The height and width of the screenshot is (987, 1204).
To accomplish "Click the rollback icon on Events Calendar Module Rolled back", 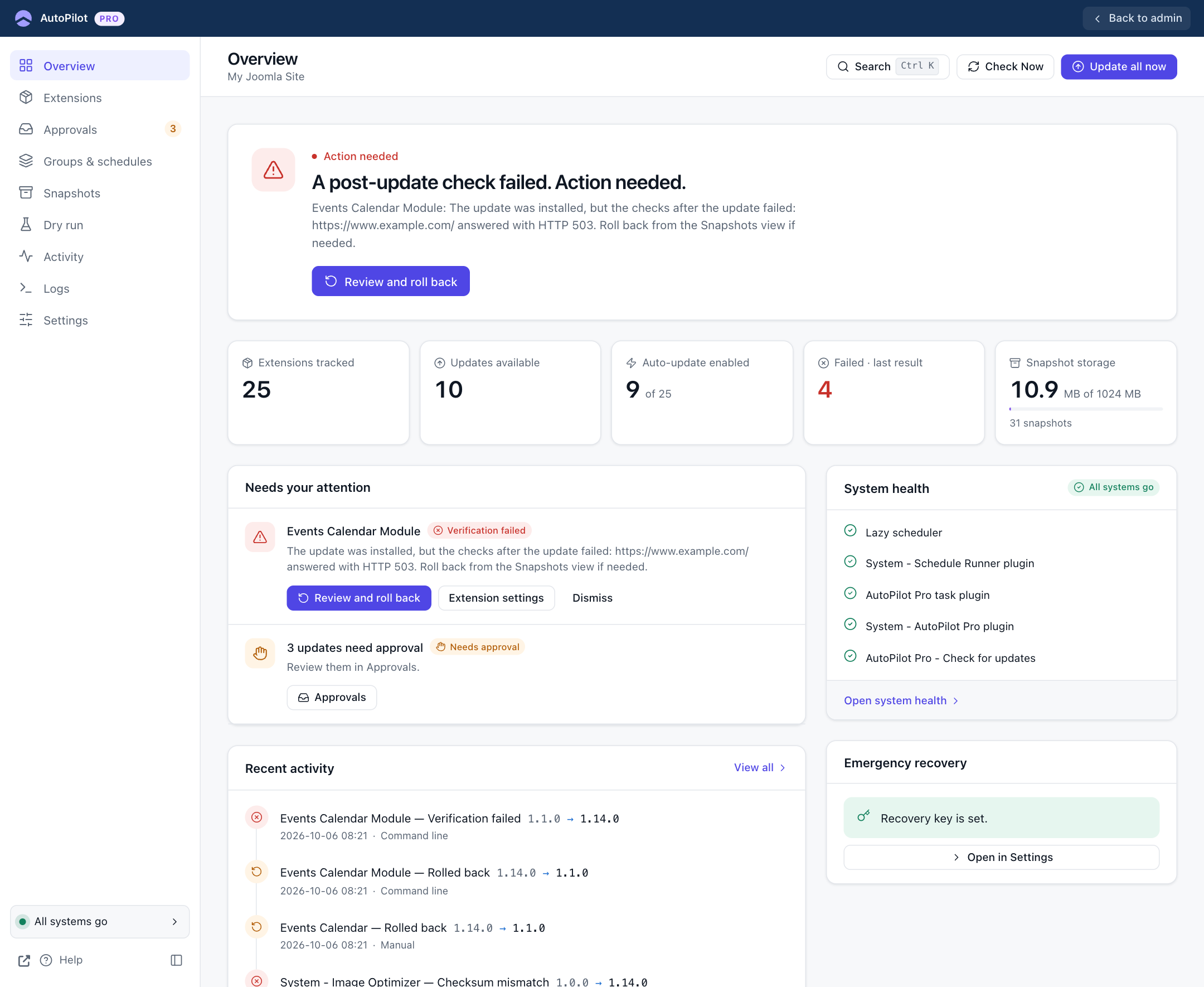I will (x=257, y=872).
